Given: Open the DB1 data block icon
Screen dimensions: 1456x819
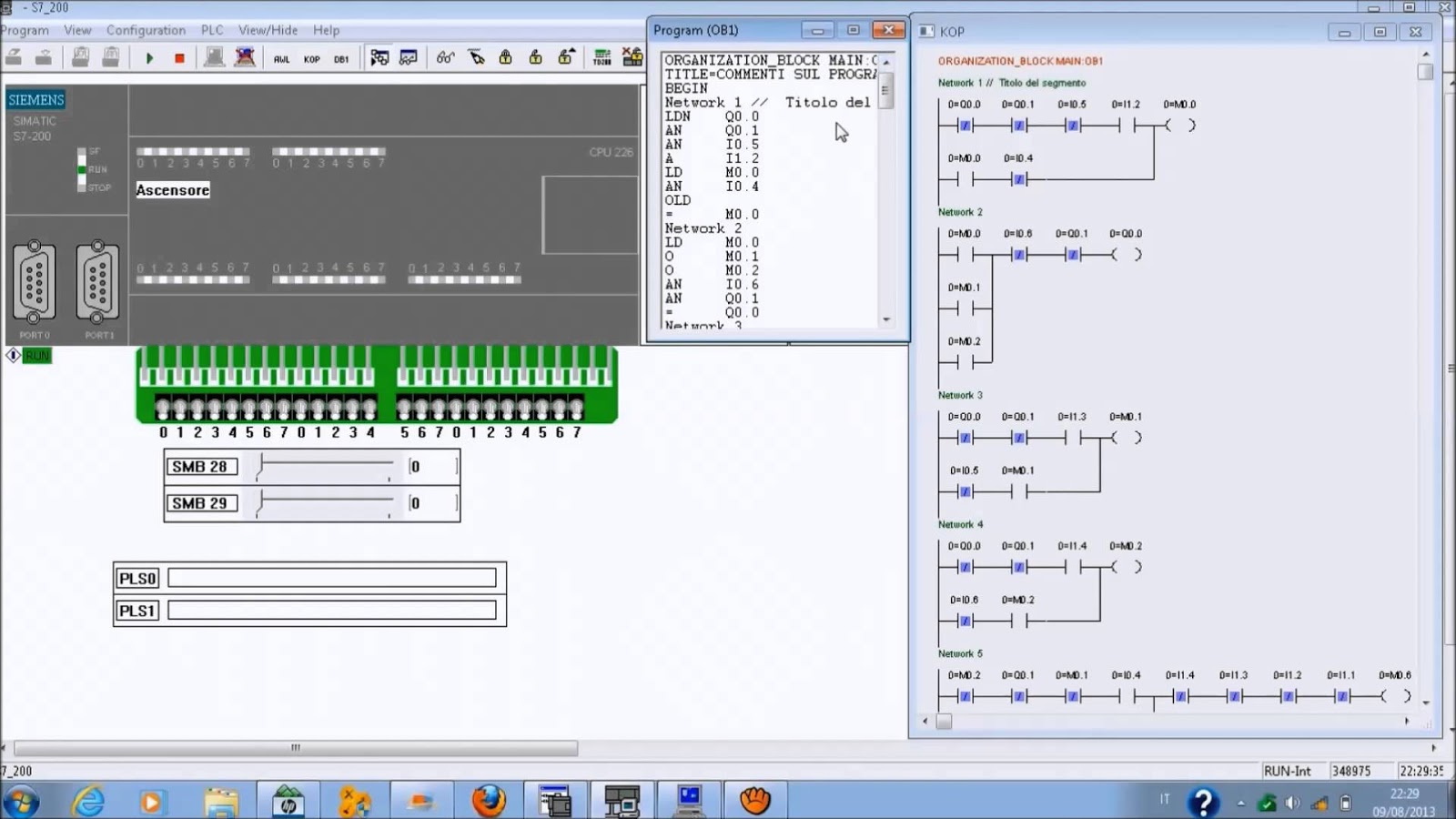Looking at the screenshot, I should point(341,59).
